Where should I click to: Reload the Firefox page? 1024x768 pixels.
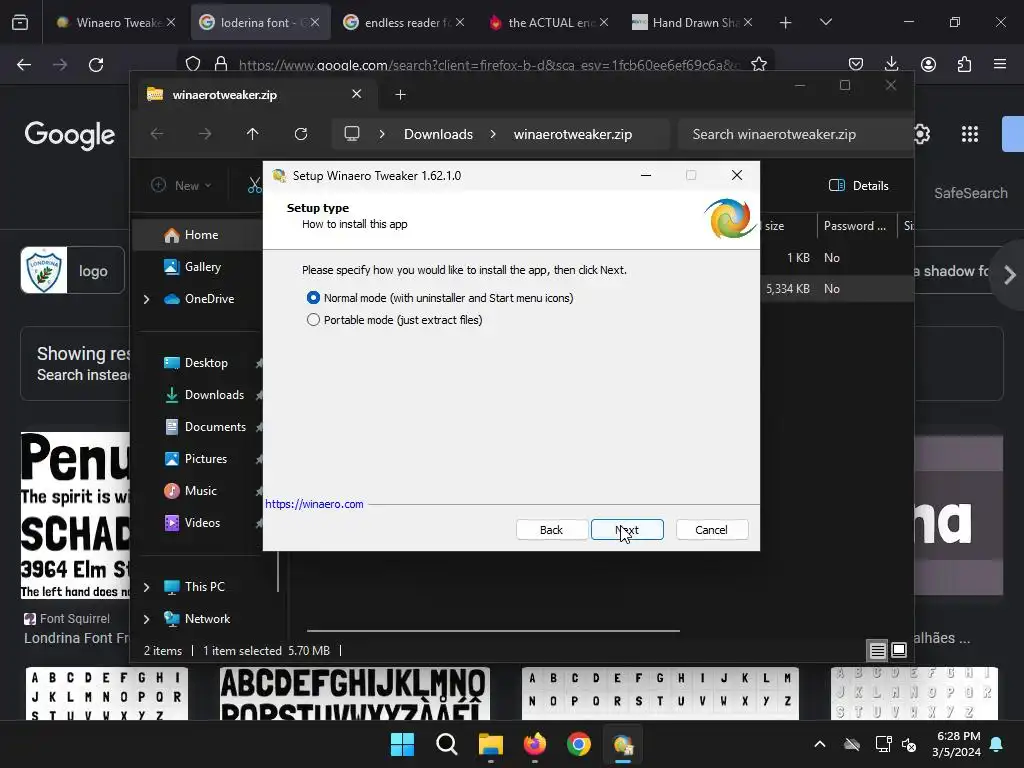click(x=96, y=65)
